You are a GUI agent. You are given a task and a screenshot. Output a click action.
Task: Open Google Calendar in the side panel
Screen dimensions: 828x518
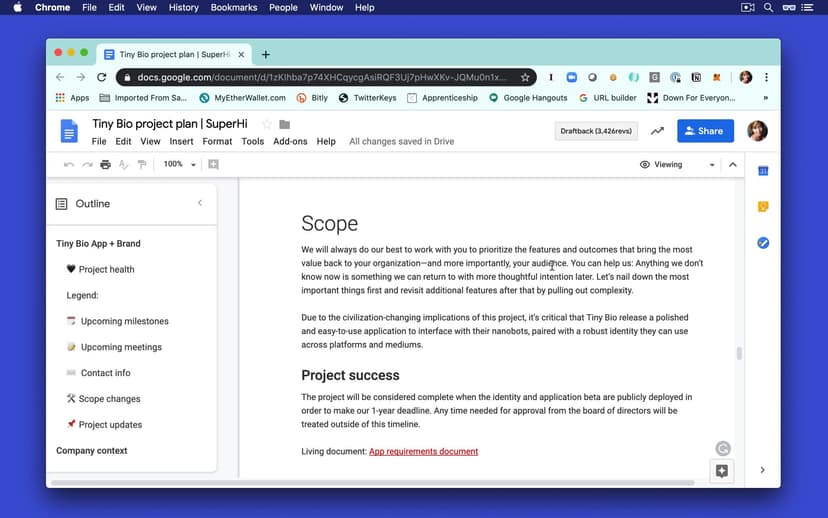tap(763, 171)
